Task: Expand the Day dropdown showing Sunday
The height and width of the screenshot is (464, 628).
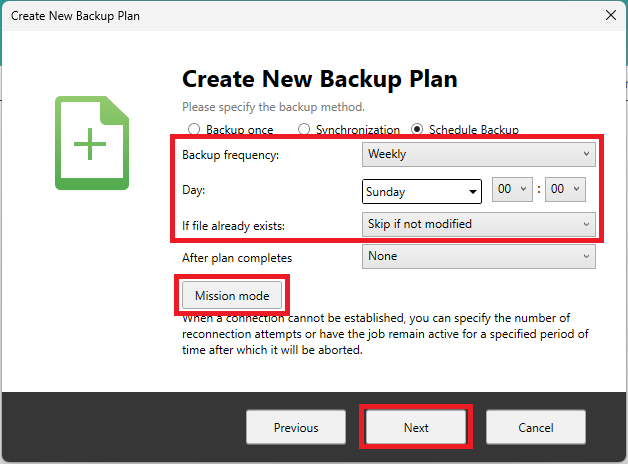Action: [x=422, y=191]
